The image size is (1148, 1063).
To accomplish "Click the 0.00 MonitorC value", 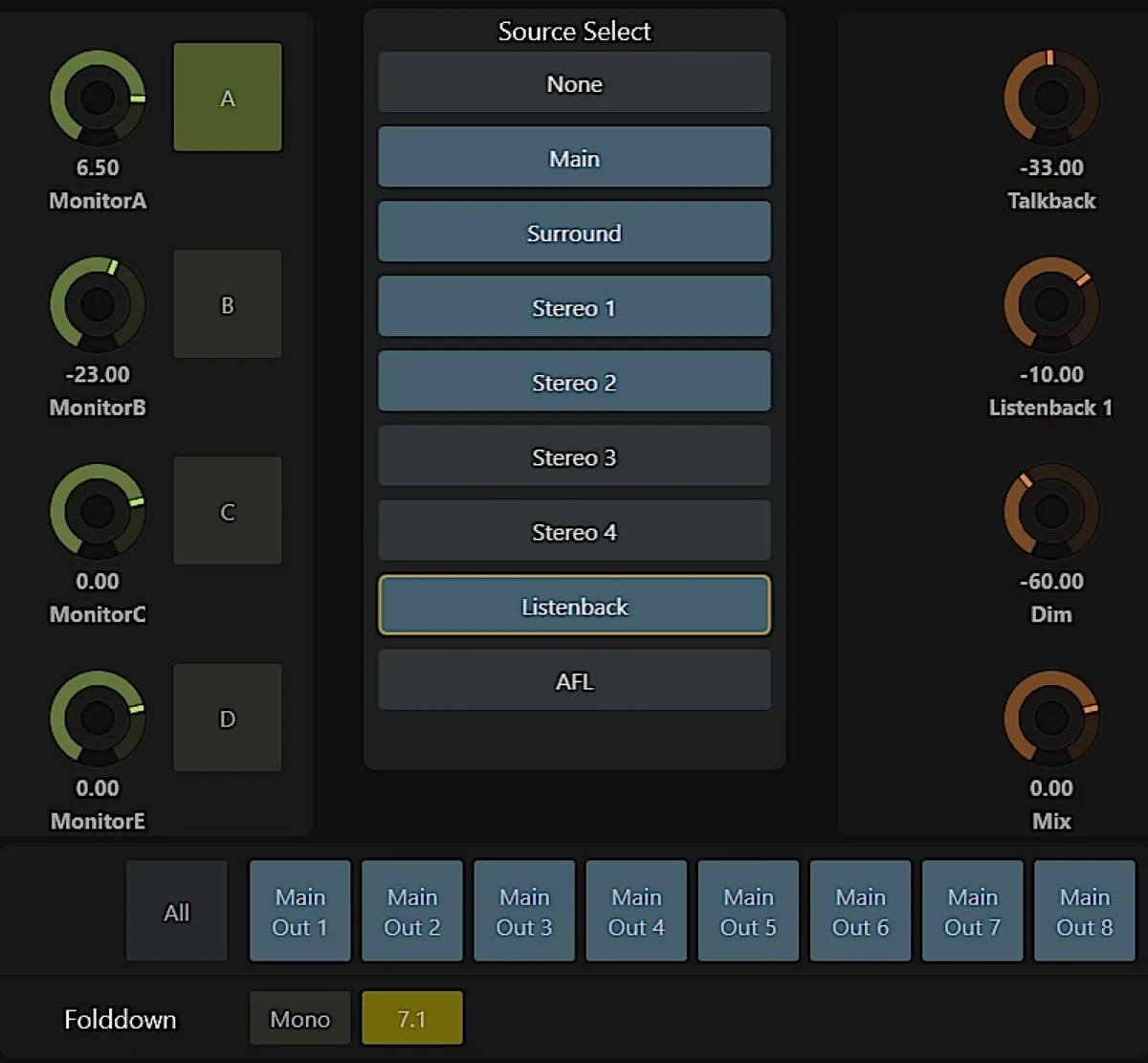I will click(98, 581).
